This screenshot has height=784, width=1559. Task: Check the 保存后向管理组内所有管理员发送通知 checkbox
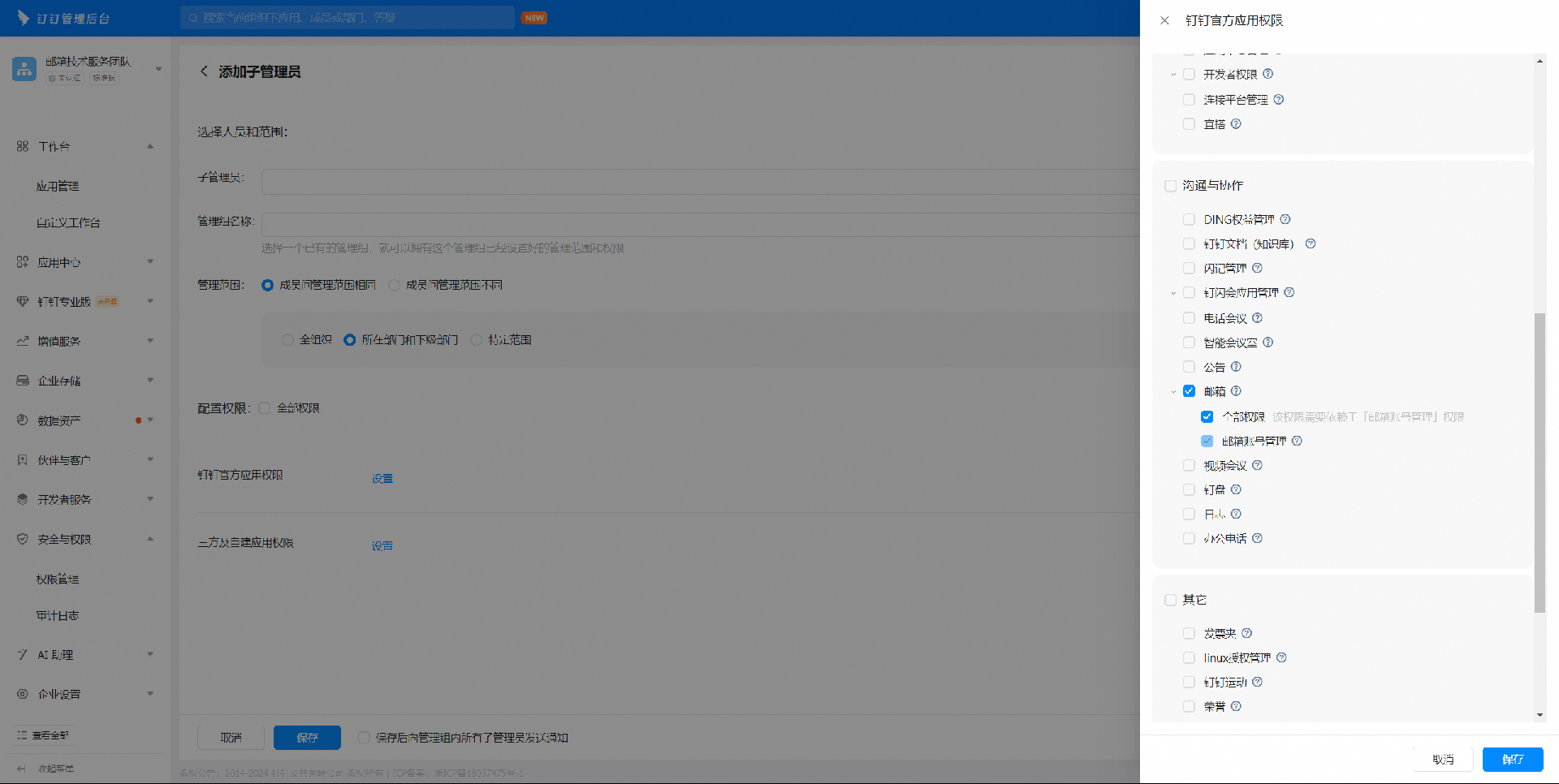364,738
